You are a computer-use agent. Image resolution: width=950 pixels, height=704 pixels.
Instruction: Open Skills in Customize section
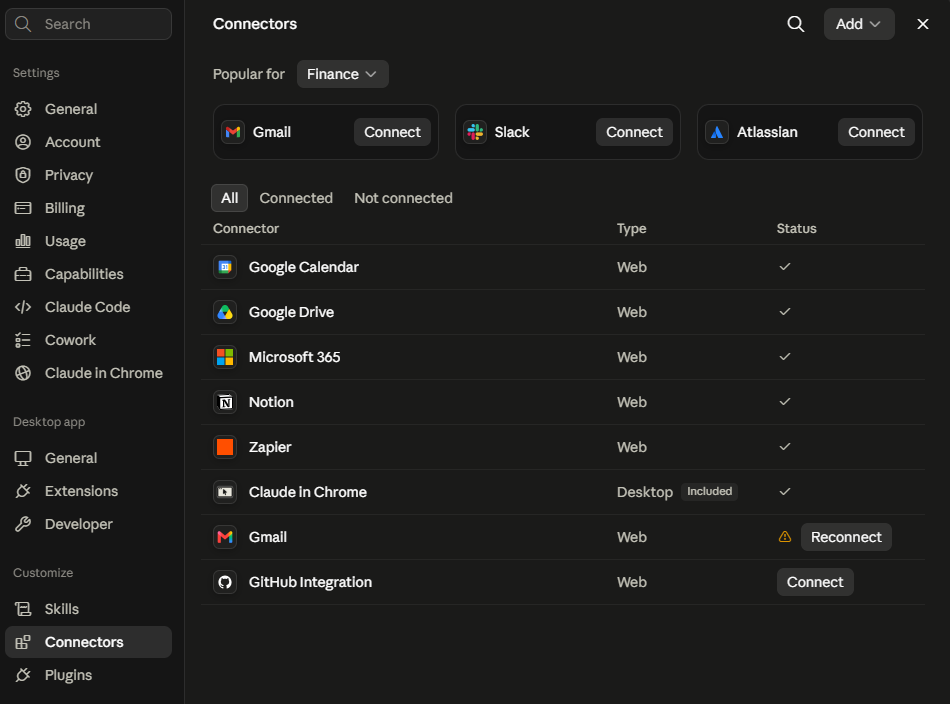[88, 609]
